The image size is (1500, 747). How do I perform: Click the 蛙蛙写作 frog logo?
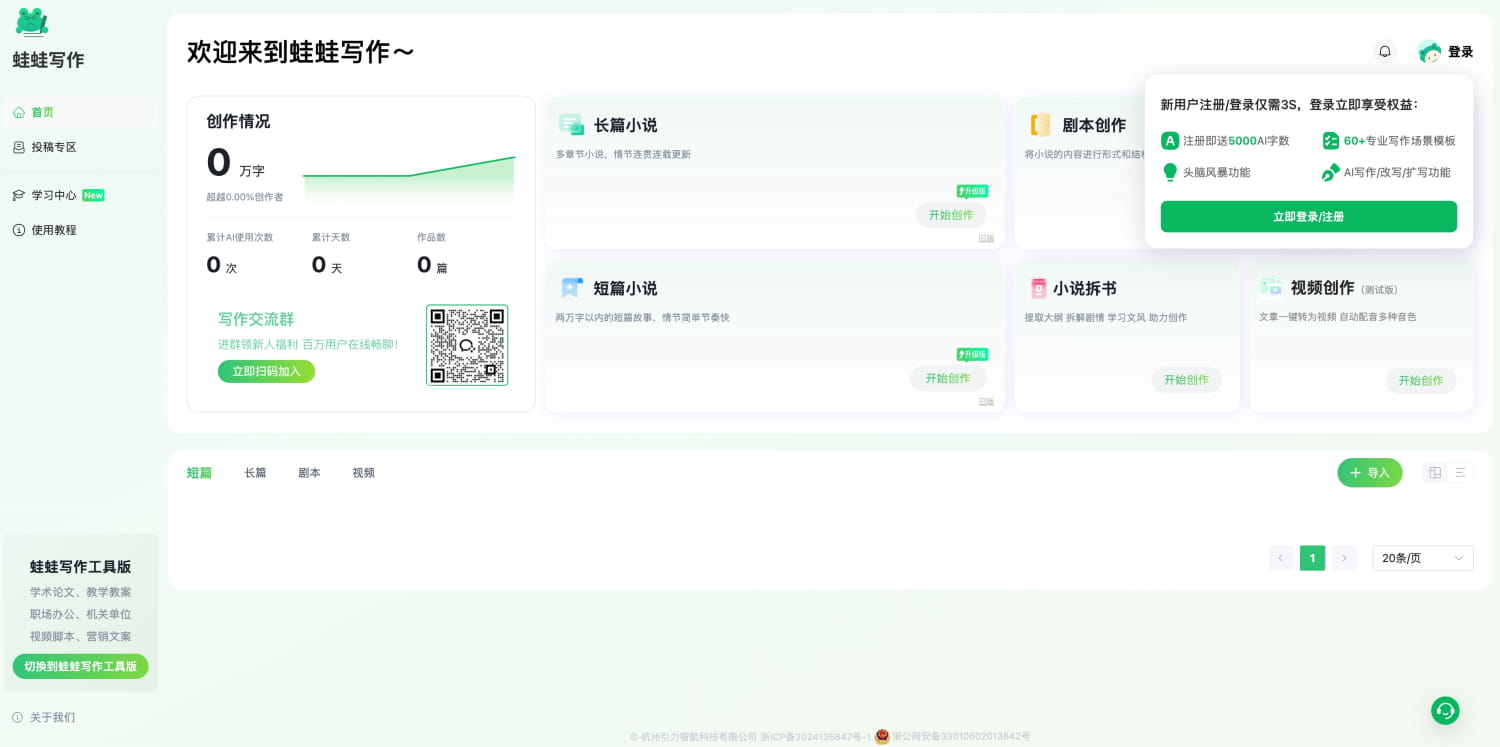32,22
